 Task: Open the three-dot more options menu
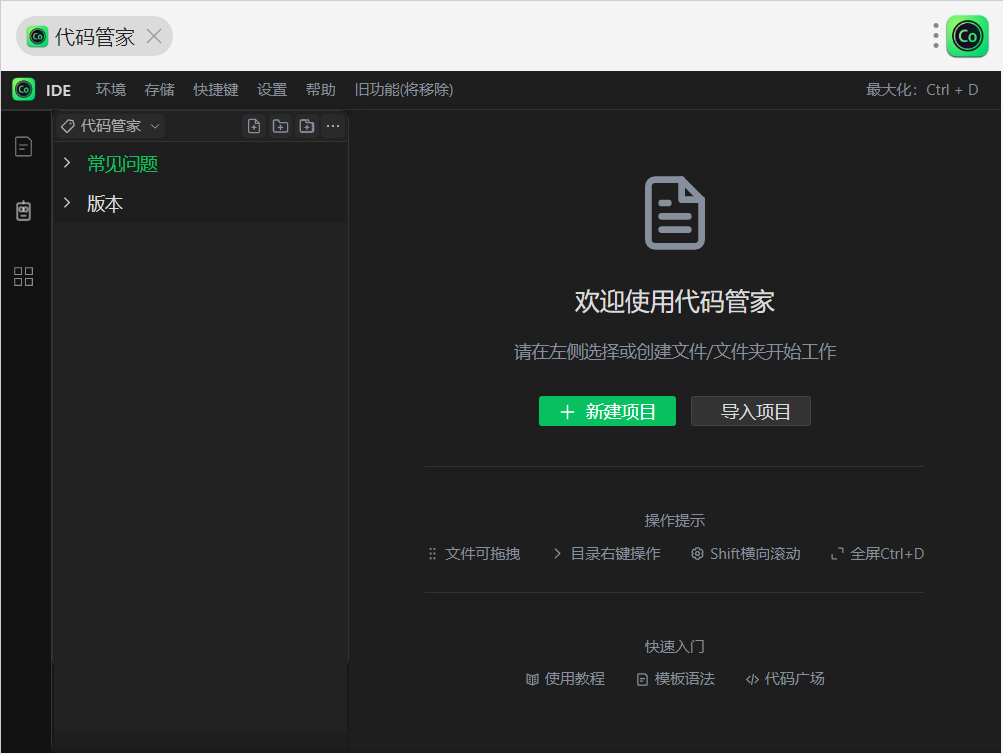tap(333, 126)
